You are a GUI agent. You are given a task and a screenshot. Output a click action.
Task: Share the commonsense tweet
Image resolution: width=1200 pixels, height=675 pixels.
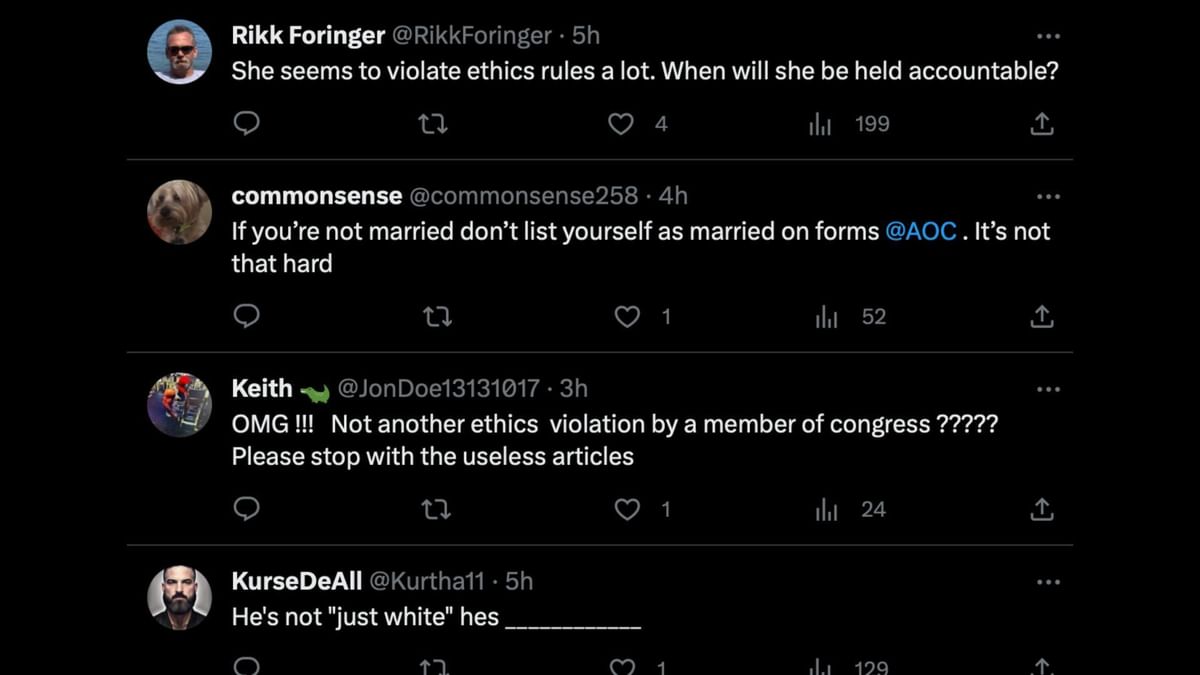click(1041, 317)
